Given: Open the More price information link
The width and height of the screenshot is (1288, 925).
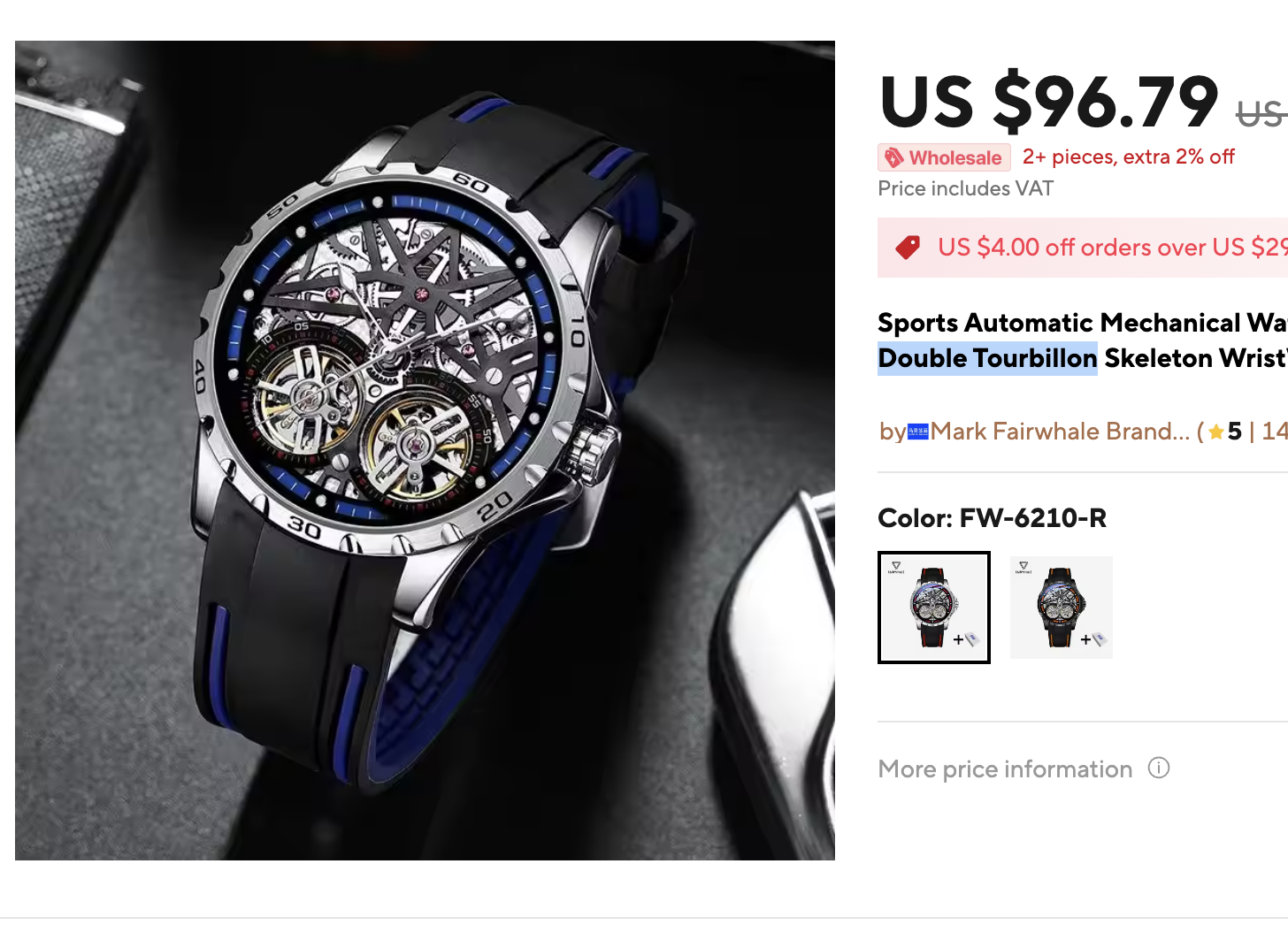Looking at the screenshot, I should 1005,769.
